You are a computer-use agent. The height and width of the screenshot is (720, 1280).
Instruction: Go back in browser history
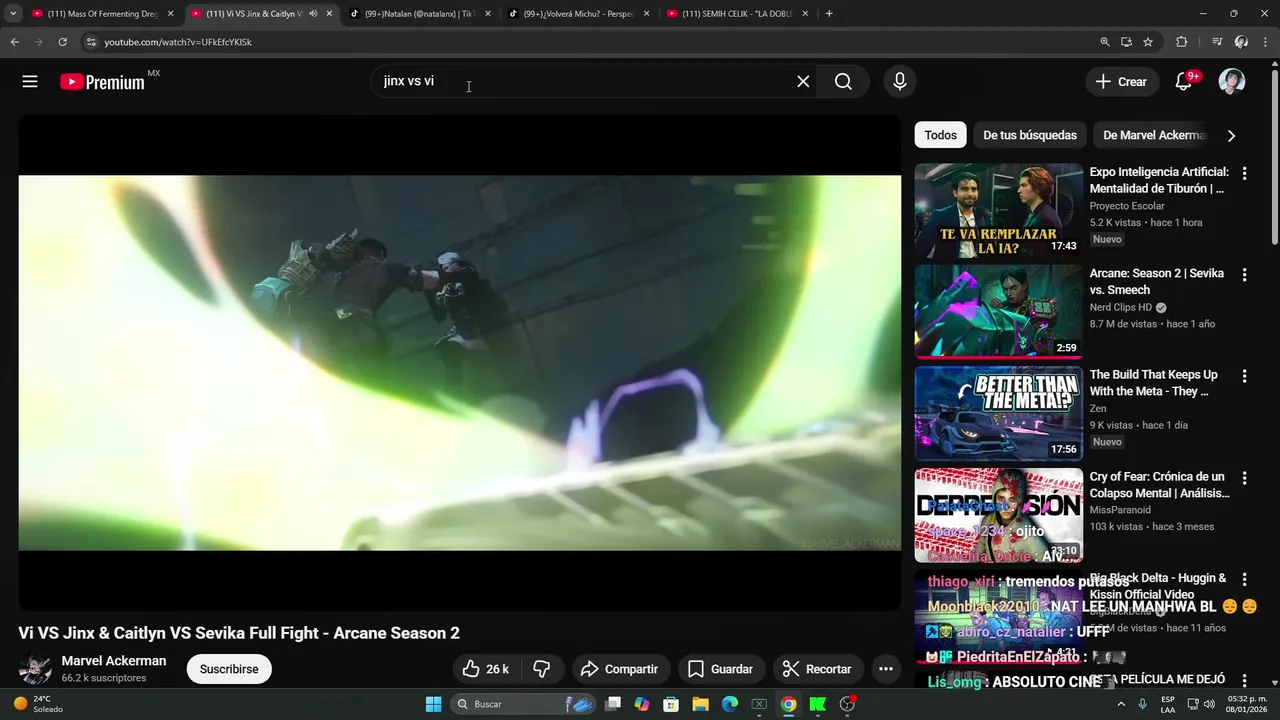point(14,42)
